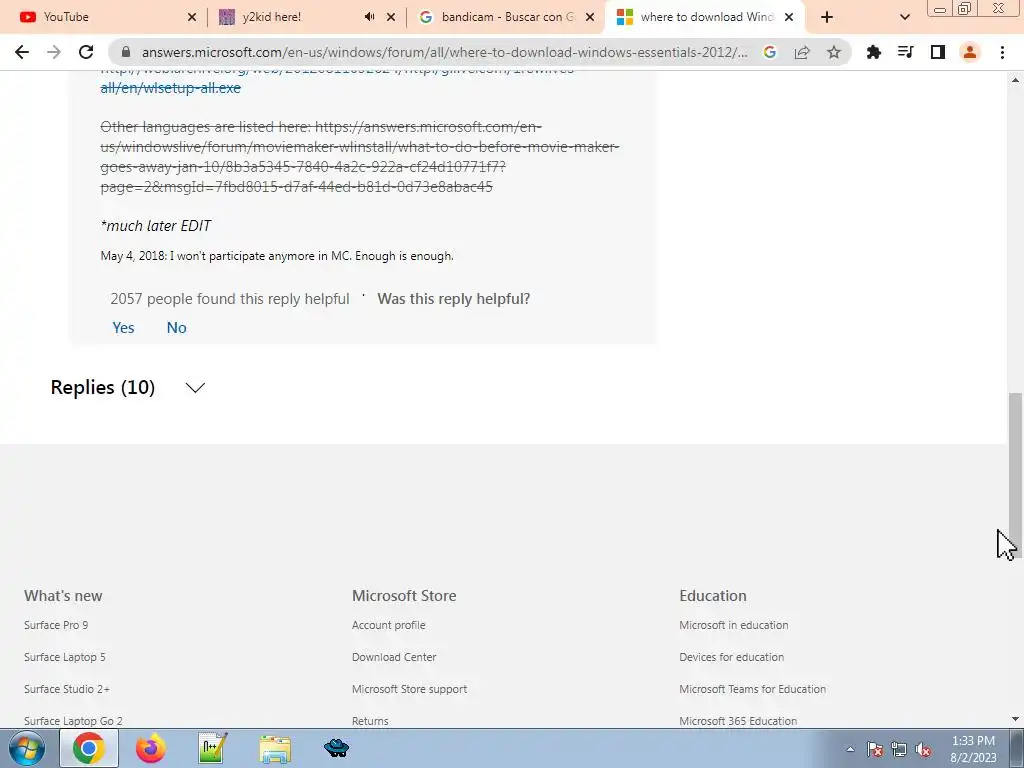Open a new tab with plus button

click(x=827, y=17)
